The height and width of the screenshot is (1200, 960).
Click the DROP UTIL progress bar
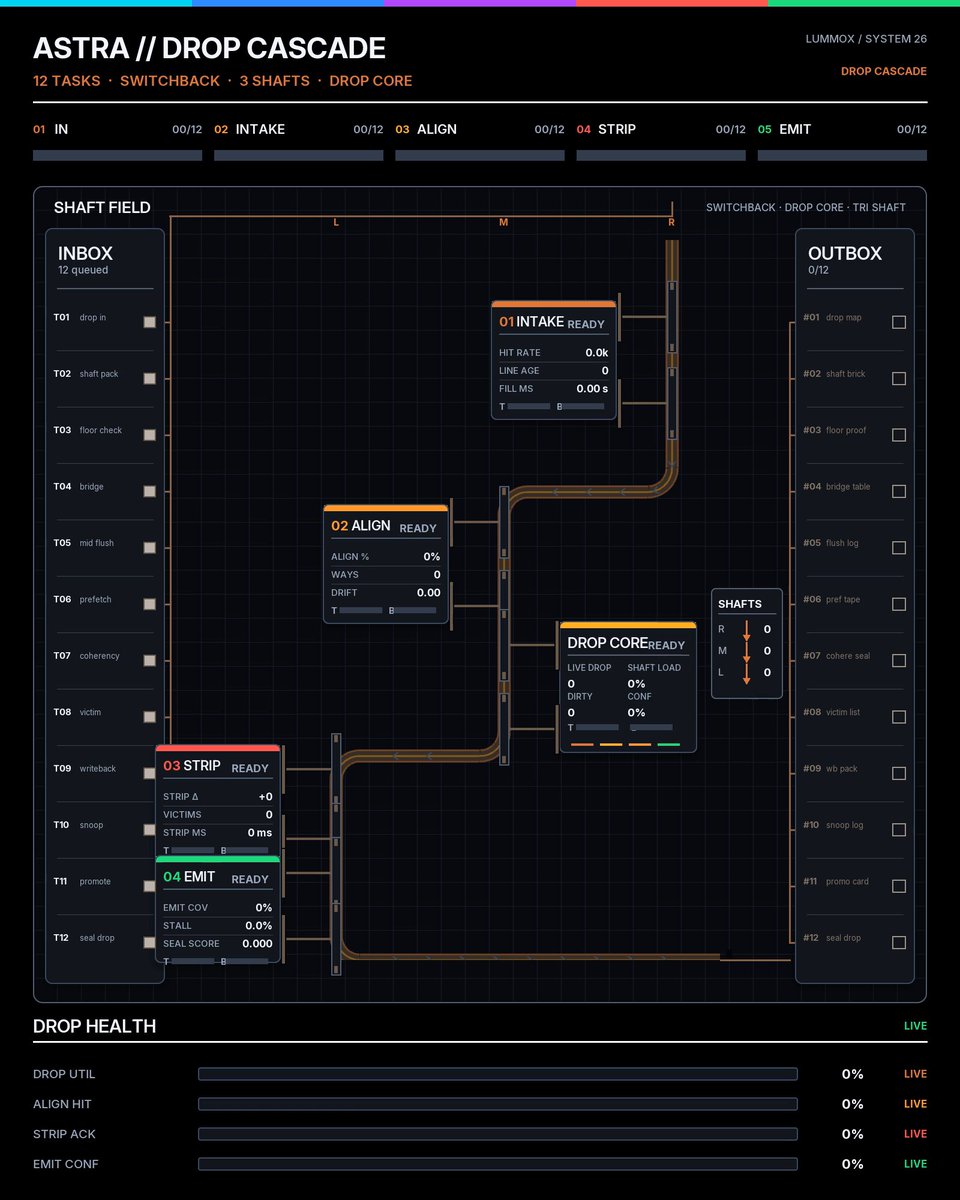[x=498, y=1074]
